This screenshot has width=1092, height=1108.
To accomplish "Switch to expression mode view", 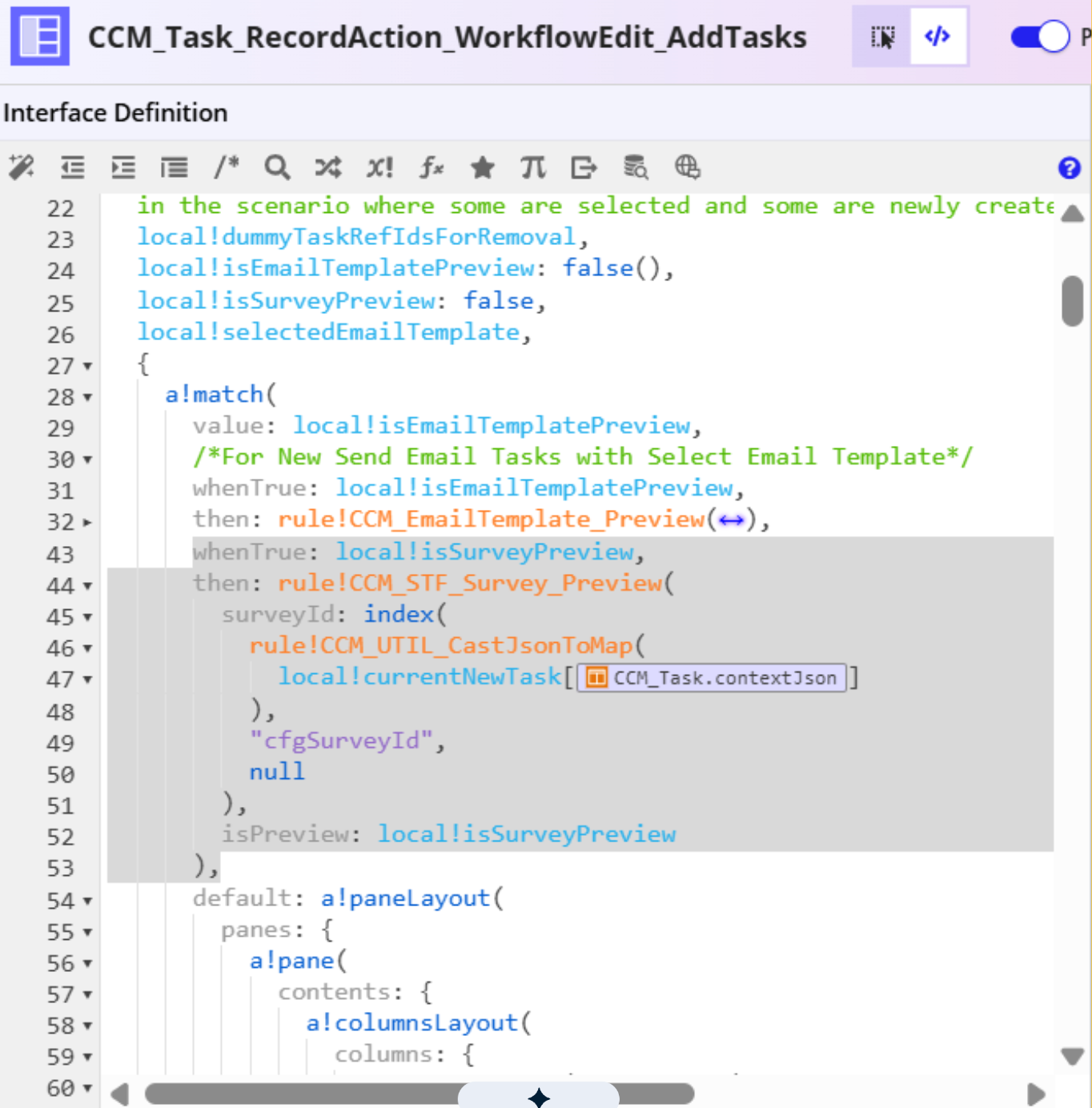I will 937,37.
